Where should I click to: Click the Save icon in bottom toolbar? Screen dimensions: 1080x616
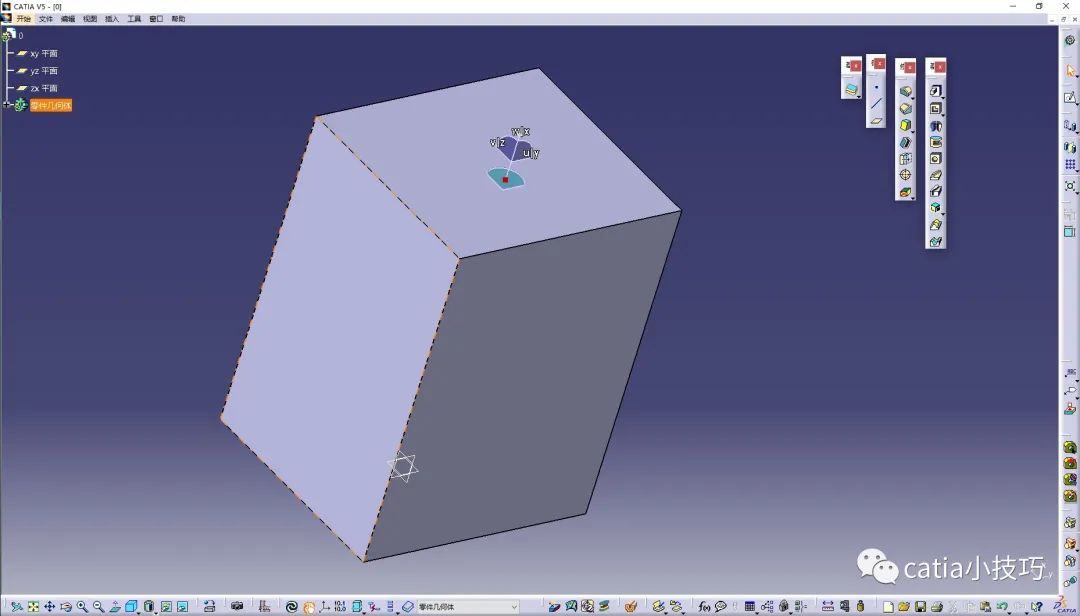pyautogui.click(x=920, y=606)
